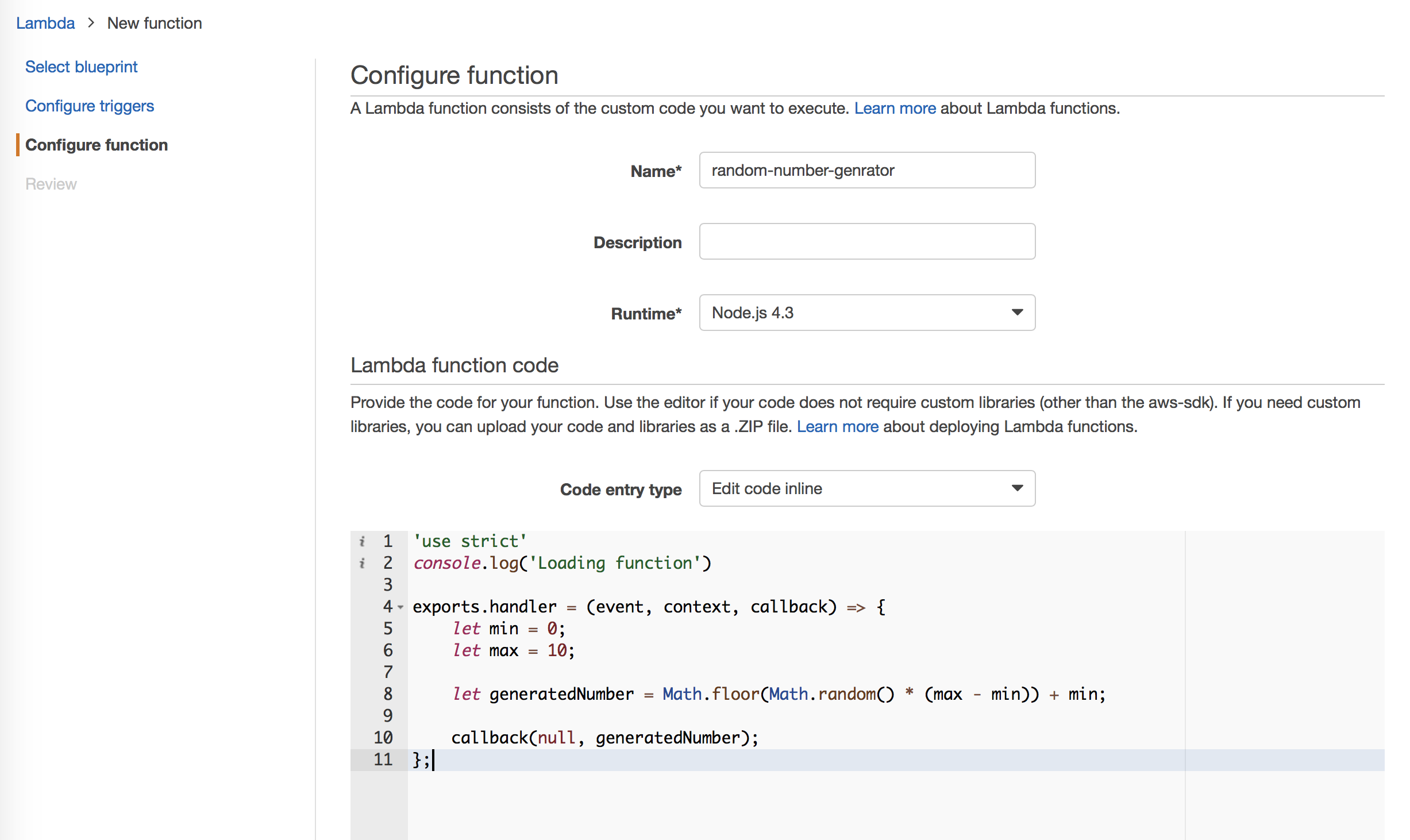Click the console.log('Loading function') line
Image resolution: width=1410 pixels, height=840 pixels.
(x=563, y=563)
